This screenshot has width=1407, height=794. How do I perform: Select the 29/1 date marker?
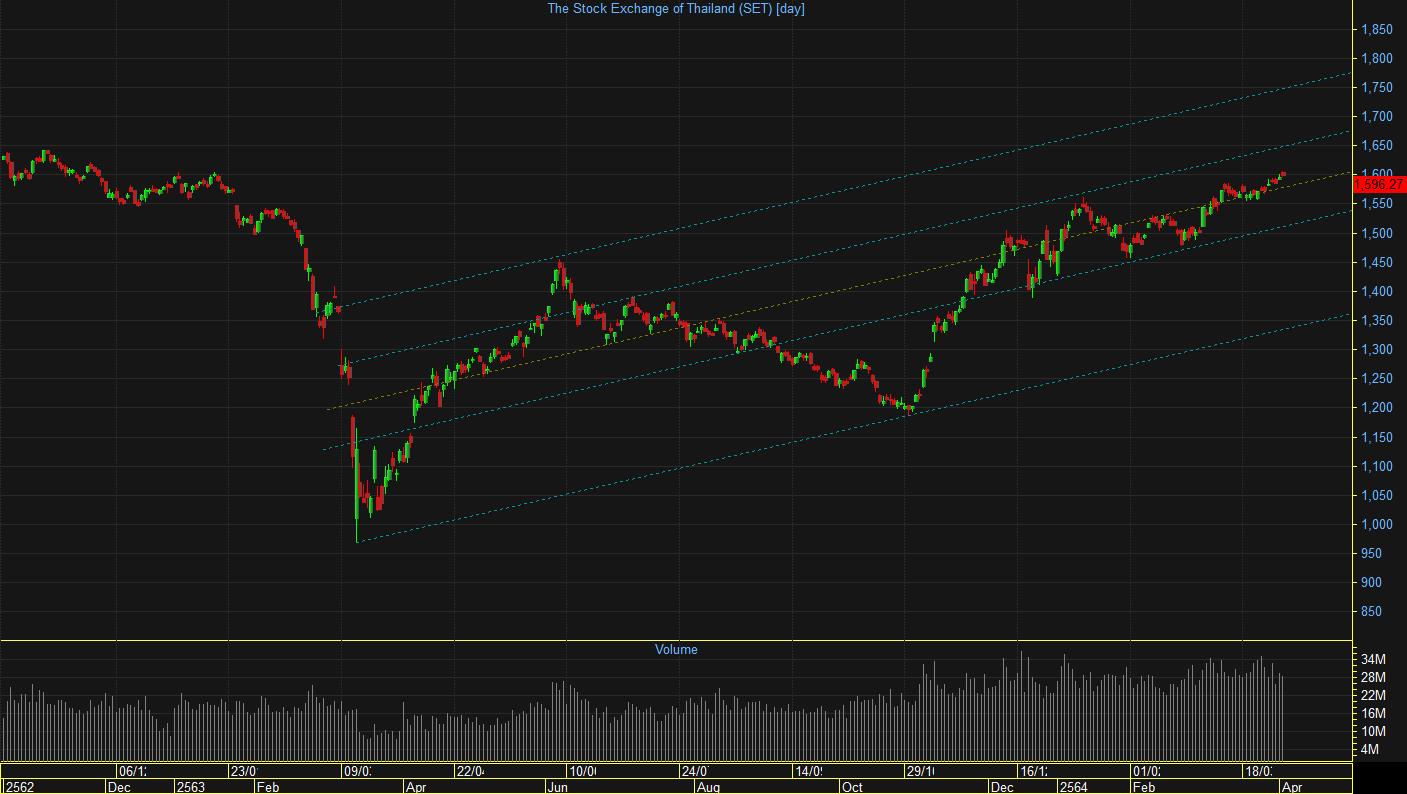click(920, 771)
